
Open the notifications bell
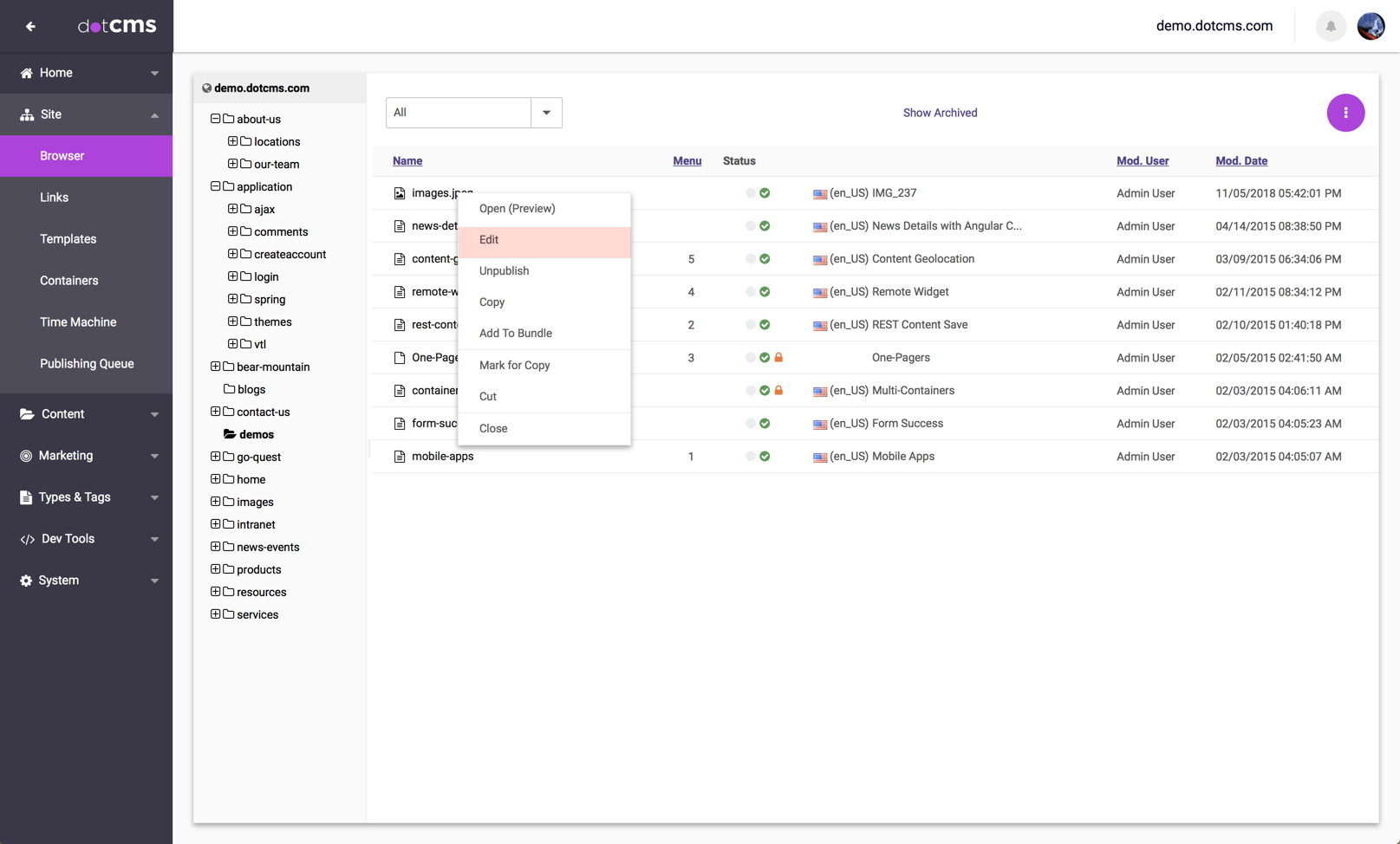click(x=1331, y=26)
